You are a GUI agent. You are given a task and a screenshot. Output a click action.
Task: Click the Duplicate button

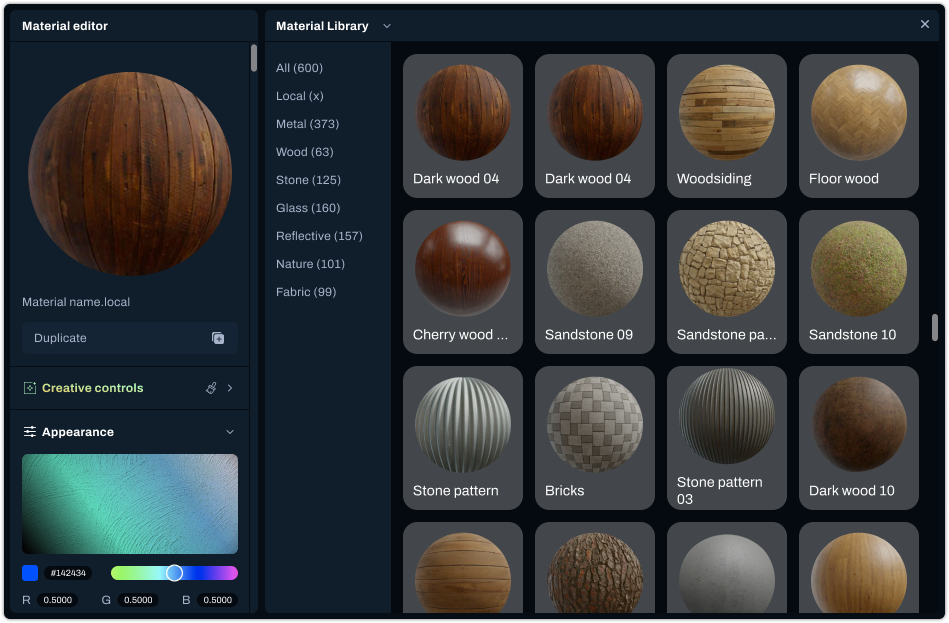pyautogui.click(x=130, y=338)
